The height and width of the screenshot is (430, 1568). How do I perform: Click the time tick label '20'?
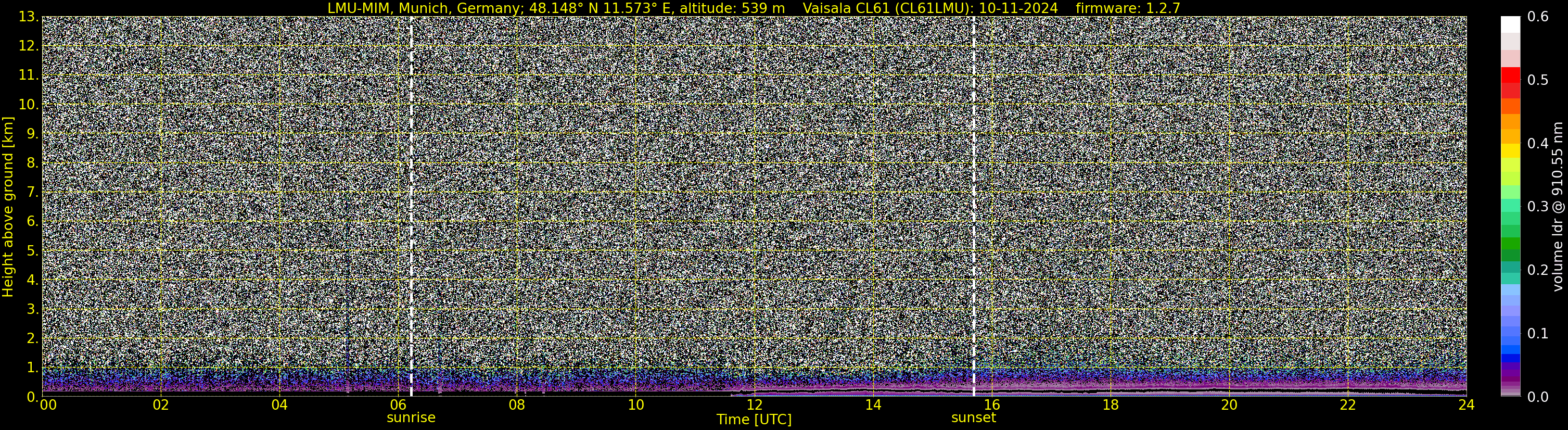pyautogui.click(x=1229, y=406)
